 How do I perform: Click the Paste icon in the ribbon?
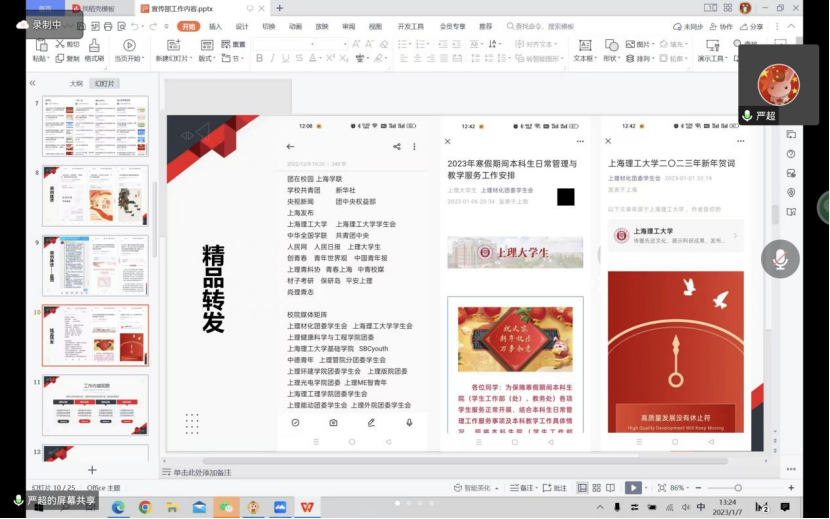(41, 46)
